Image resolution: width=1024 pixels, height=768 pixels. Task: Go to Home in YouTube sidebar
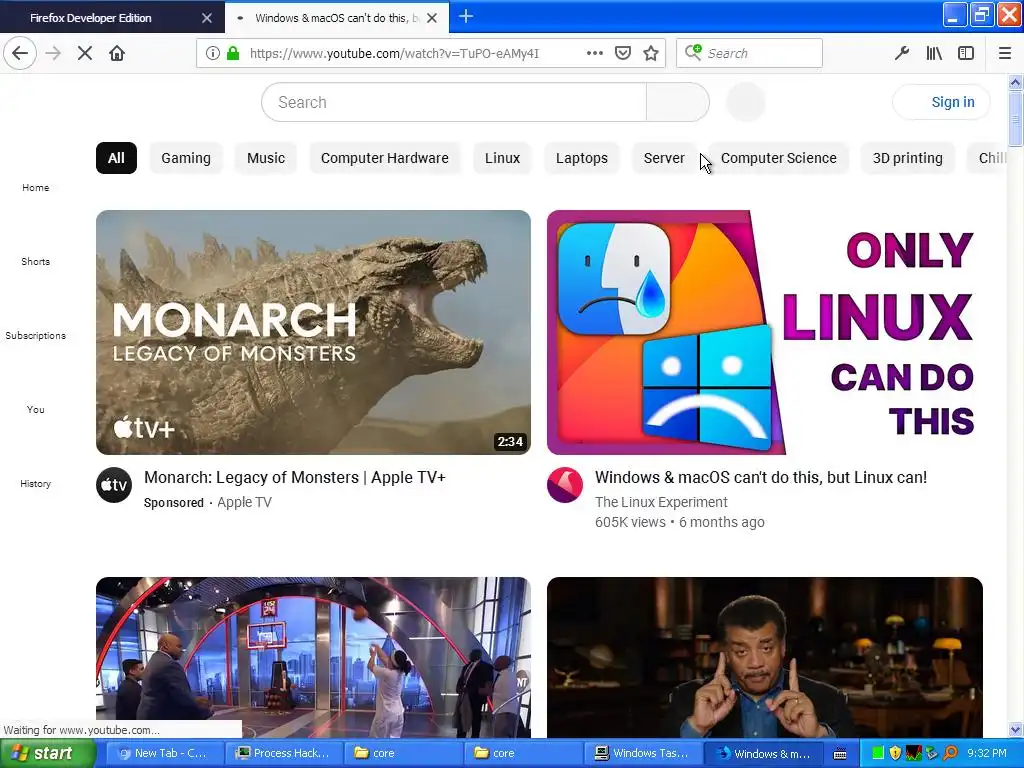35,187
